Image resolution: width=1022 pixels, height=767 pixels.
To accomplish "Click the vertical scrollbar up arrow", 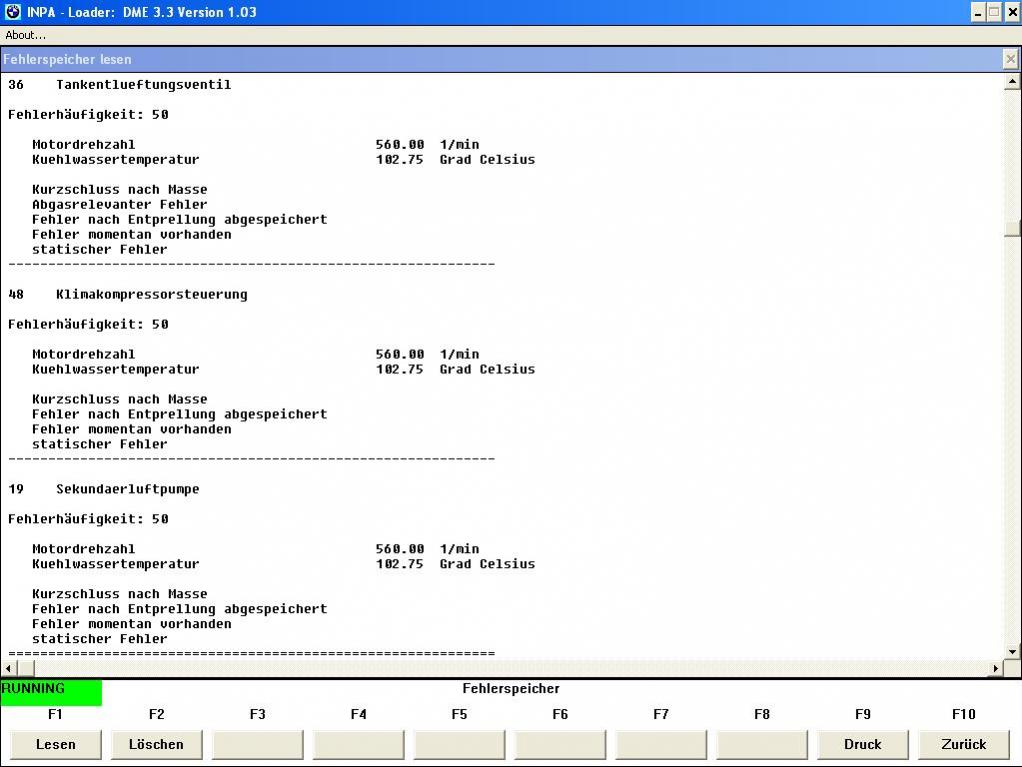I will point(1011,82).
